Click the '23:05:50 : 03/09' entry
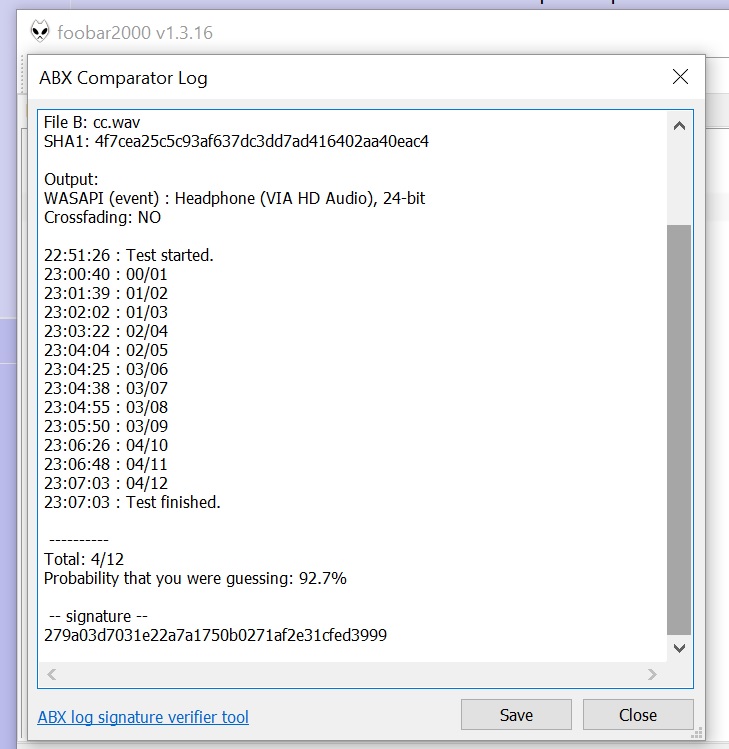The width and height of the screenshot is (729, 749). 106,426
